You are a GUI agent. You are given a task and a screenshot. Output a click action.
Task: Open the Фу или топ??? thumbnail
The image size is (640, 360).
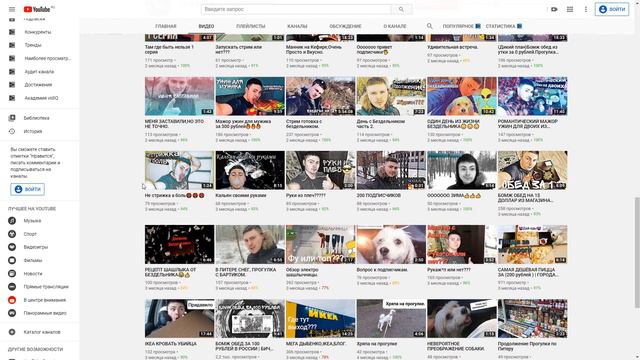pos(320,244)
